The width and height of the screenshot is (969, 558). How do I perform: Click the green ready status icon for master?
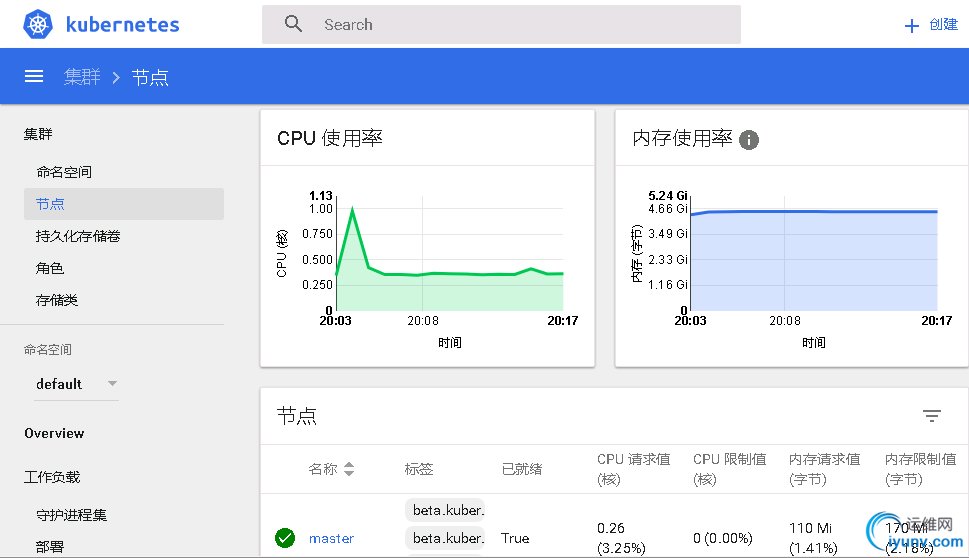tap(285, 538)
